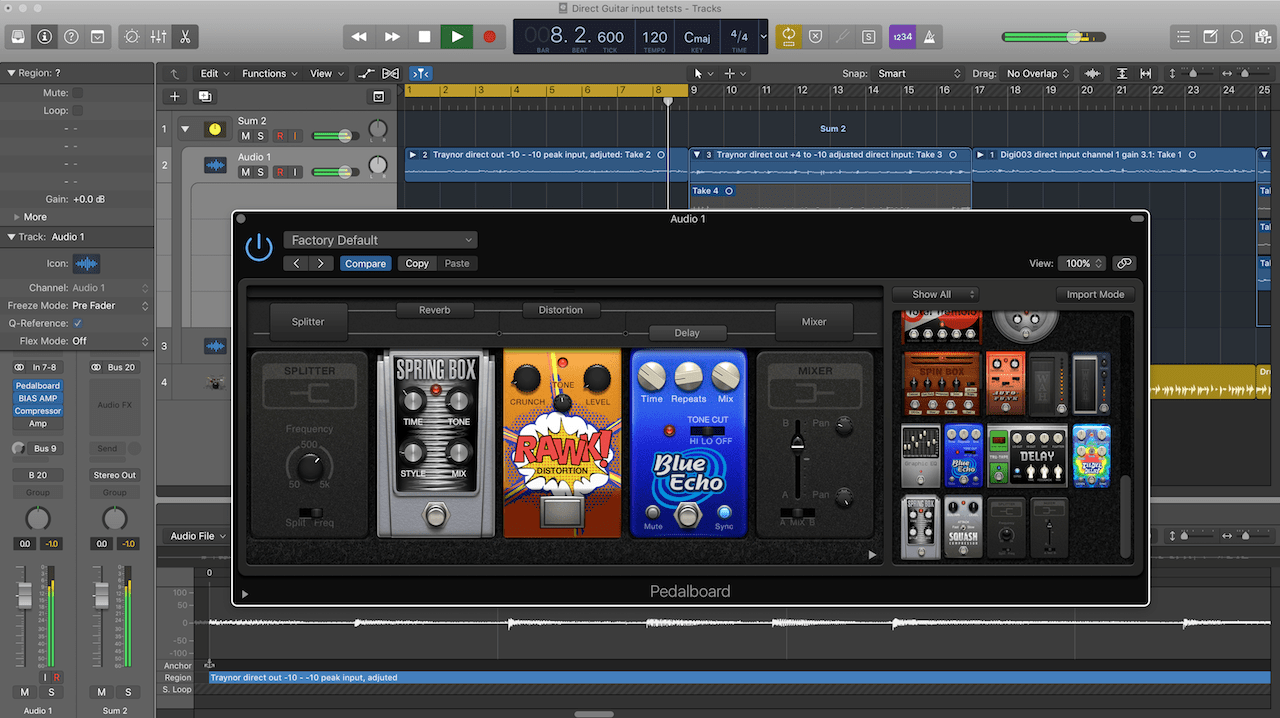Screen dimensions: 1280x718
Task: Open the Pedalboard insert slot in channel strip
Action: 38,385
